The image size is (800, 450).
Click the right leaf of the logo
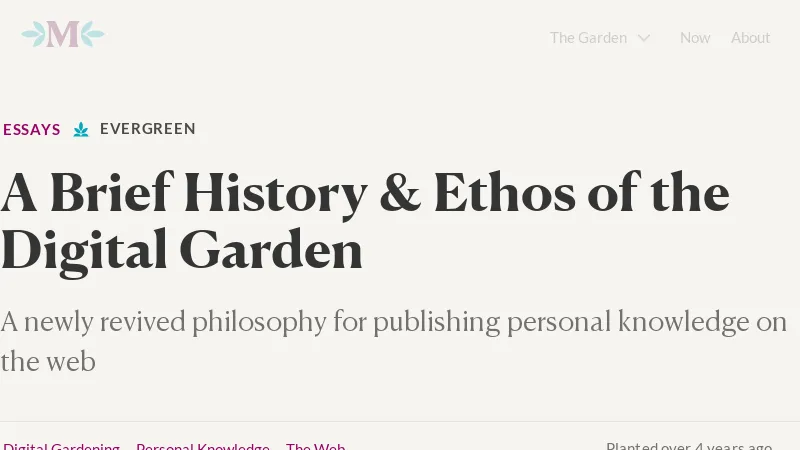pyautogui.click(x=91, y=35)
